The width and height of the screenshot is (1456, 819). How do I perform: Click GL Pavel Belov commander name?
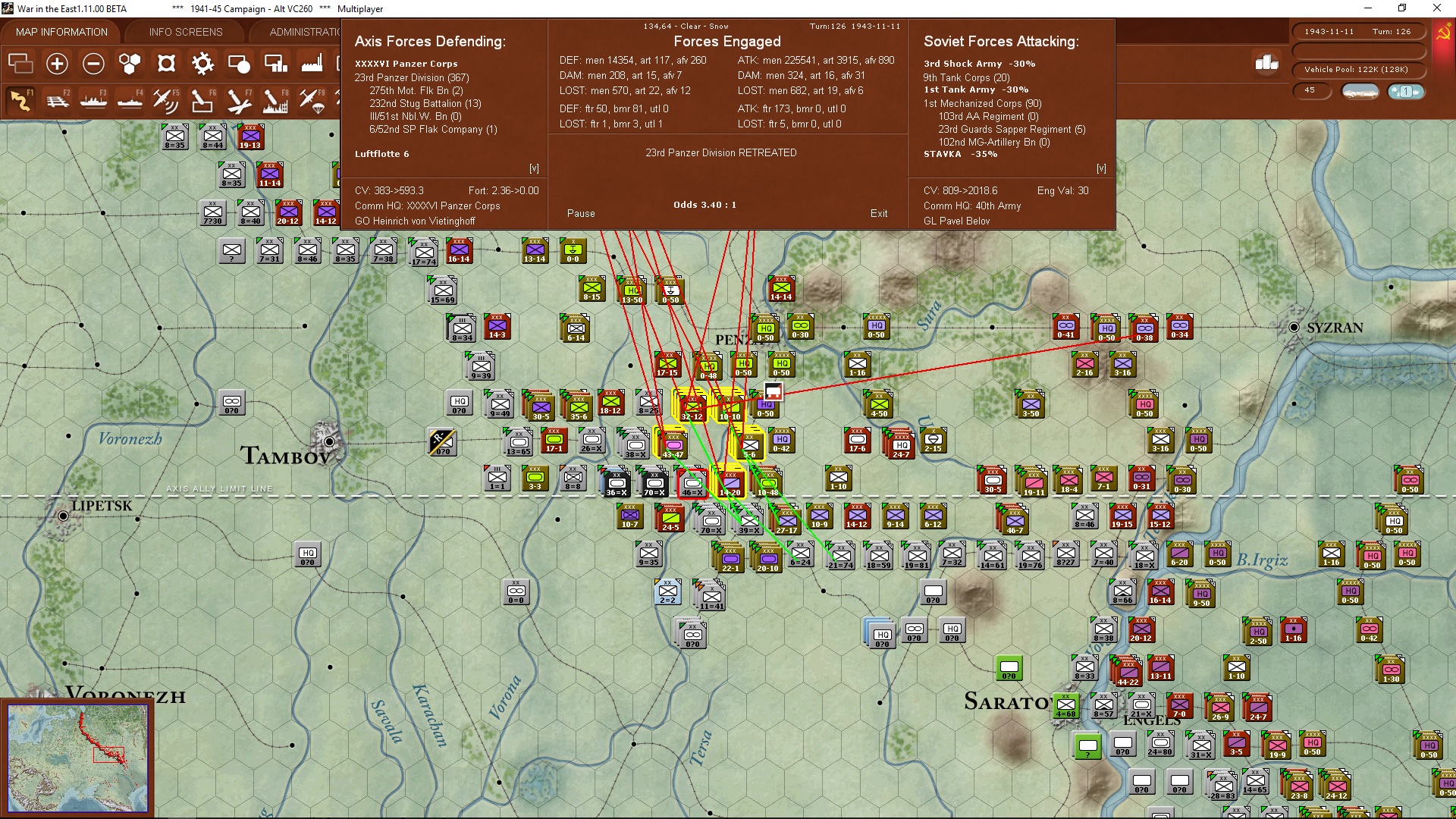tap(956, 221)
